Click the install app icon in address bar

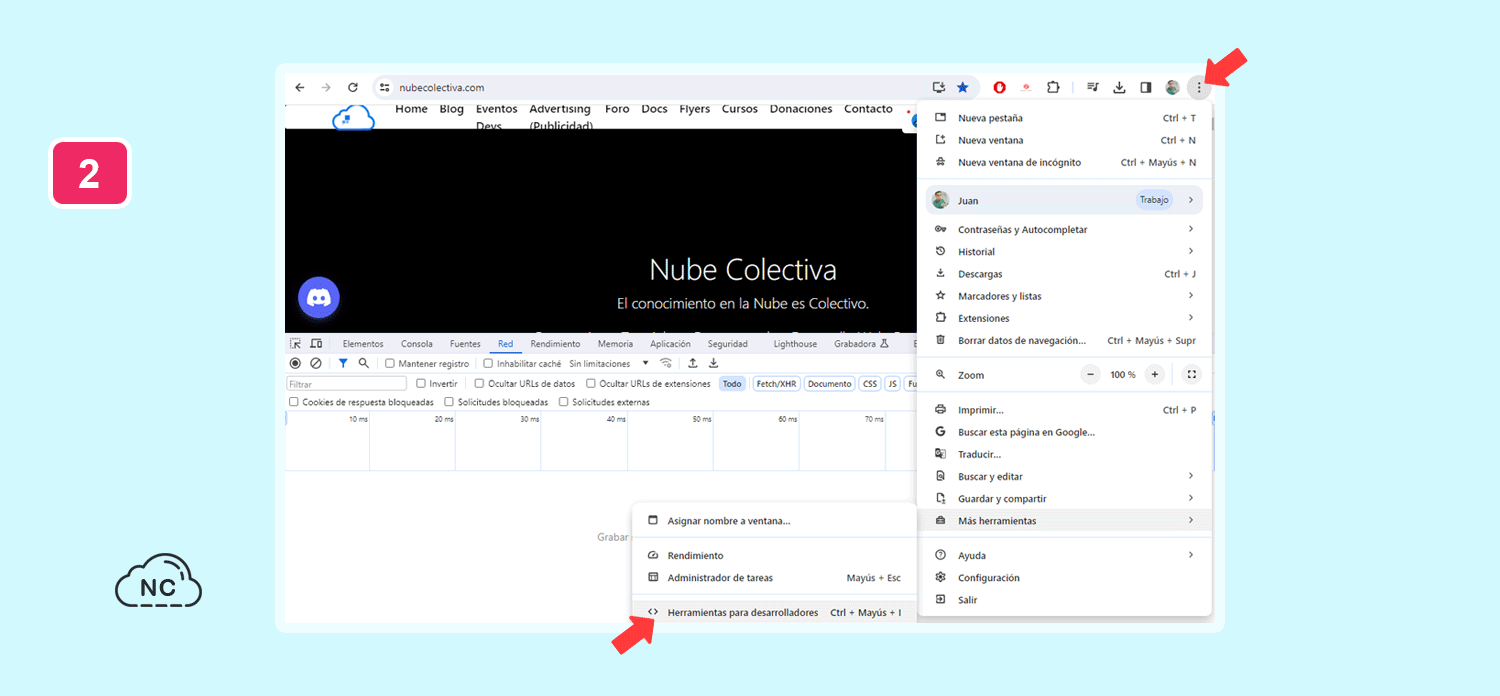939,88
